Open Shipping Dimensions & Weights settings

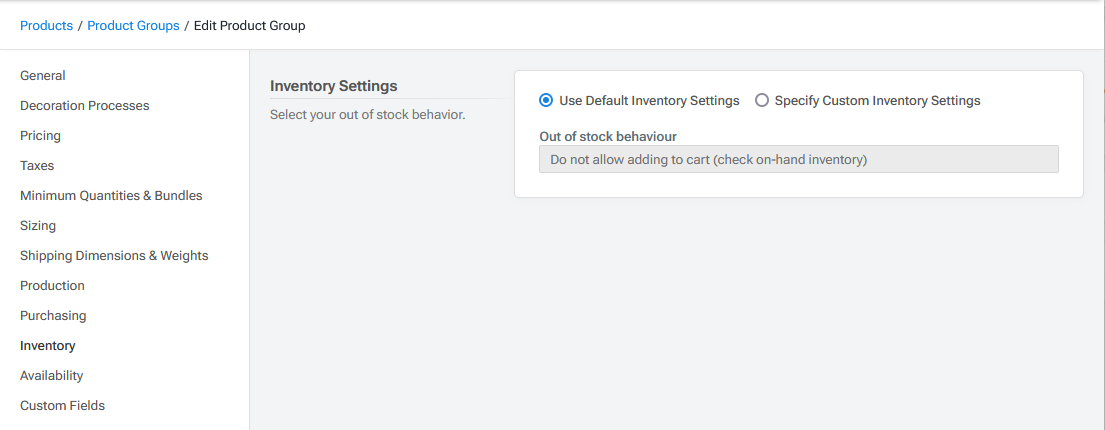pyautogui.click(x=114, y=256)
